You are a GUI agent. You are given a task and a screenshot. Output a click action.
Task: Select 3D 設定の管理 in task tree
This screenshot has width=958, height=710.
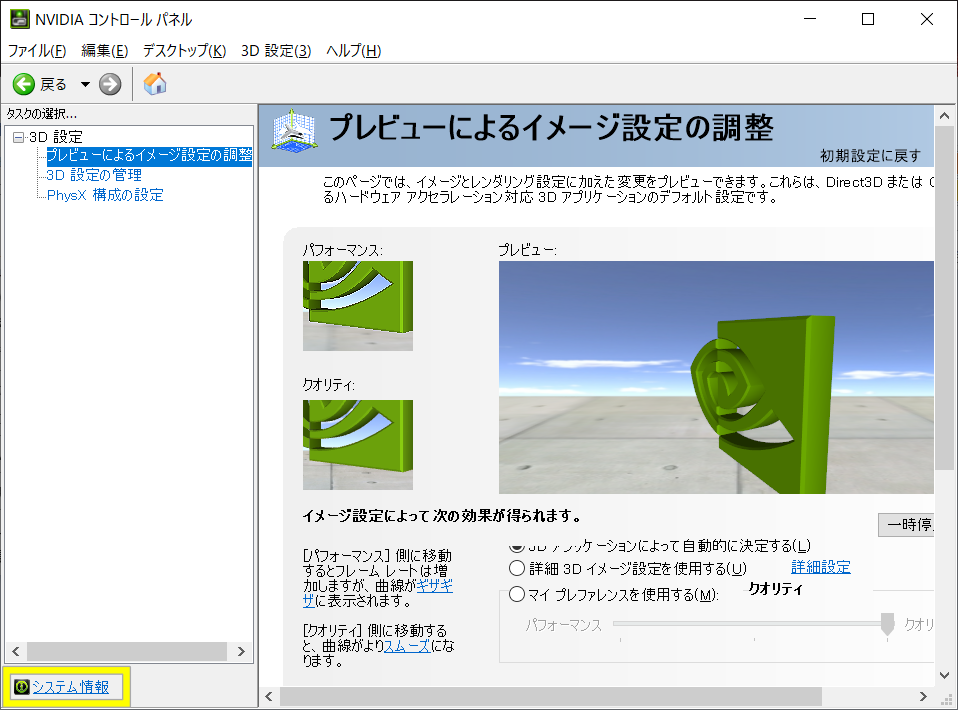(x=94, y=175)
